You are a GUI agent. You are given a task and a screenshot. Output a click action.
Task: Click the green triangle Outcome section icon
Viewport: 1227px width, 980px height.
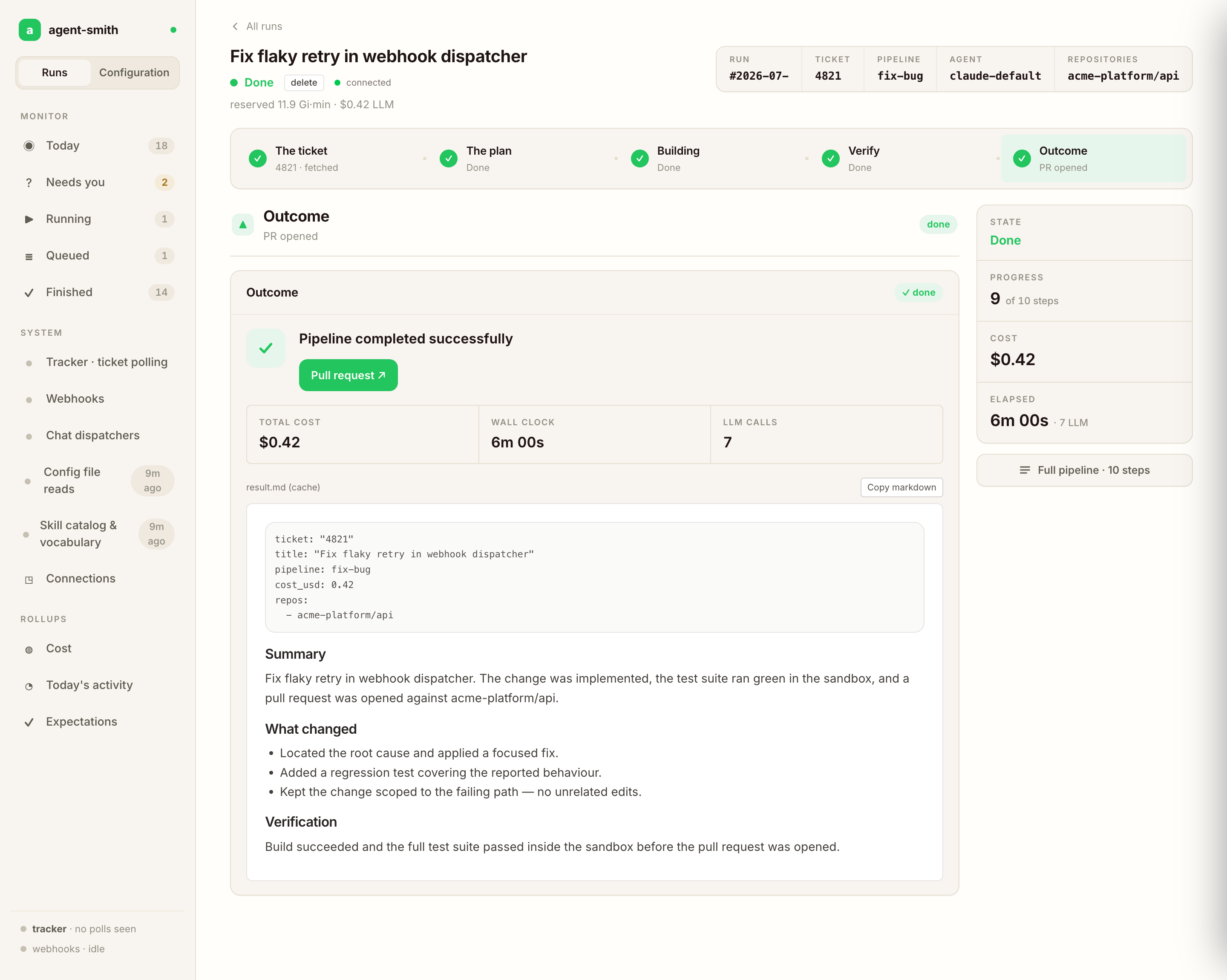pos(243,224)
